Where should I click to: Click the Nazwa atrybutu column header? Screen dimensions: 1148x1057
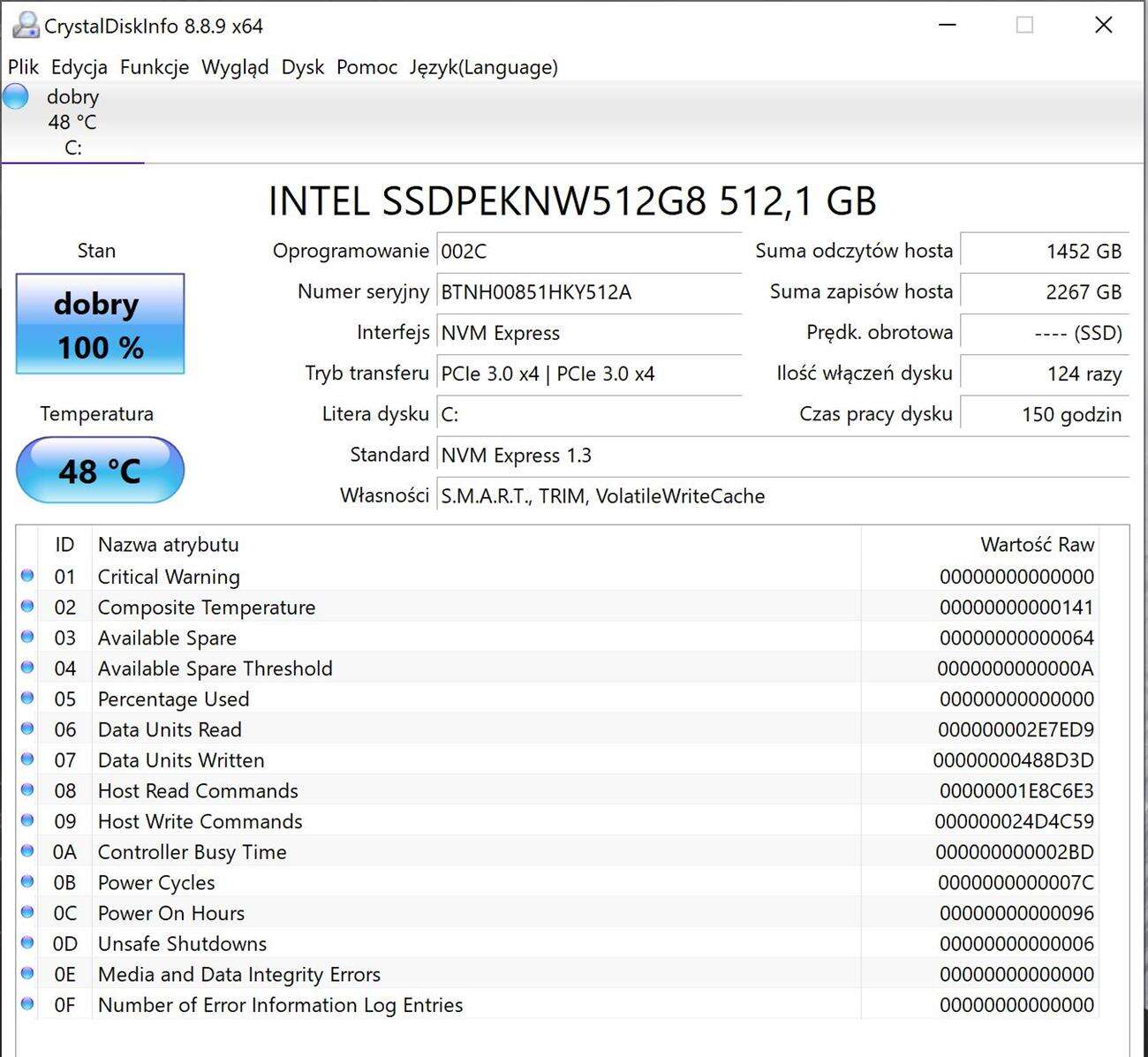[x=168, y=545]
